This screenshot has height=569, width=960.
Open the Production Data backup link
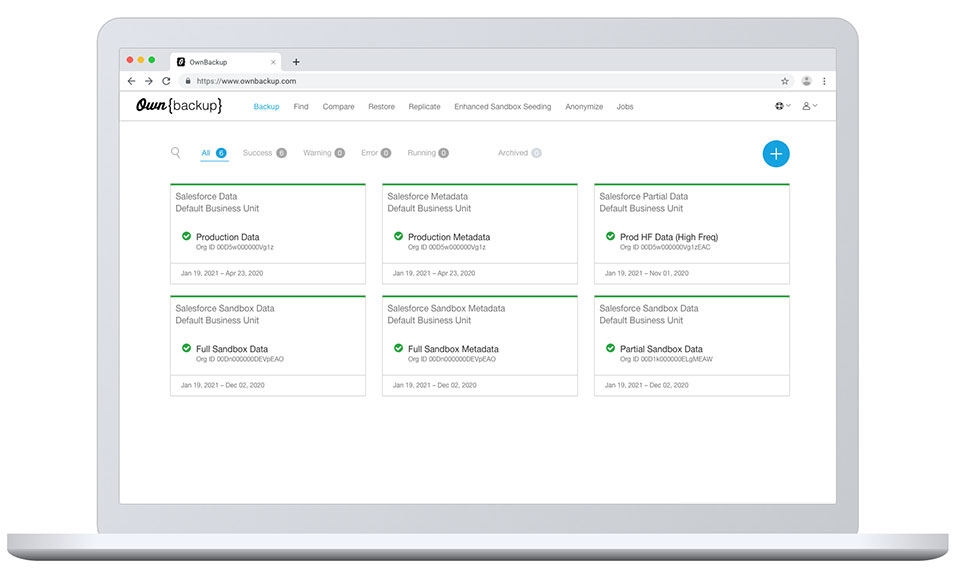pos(228,237)
